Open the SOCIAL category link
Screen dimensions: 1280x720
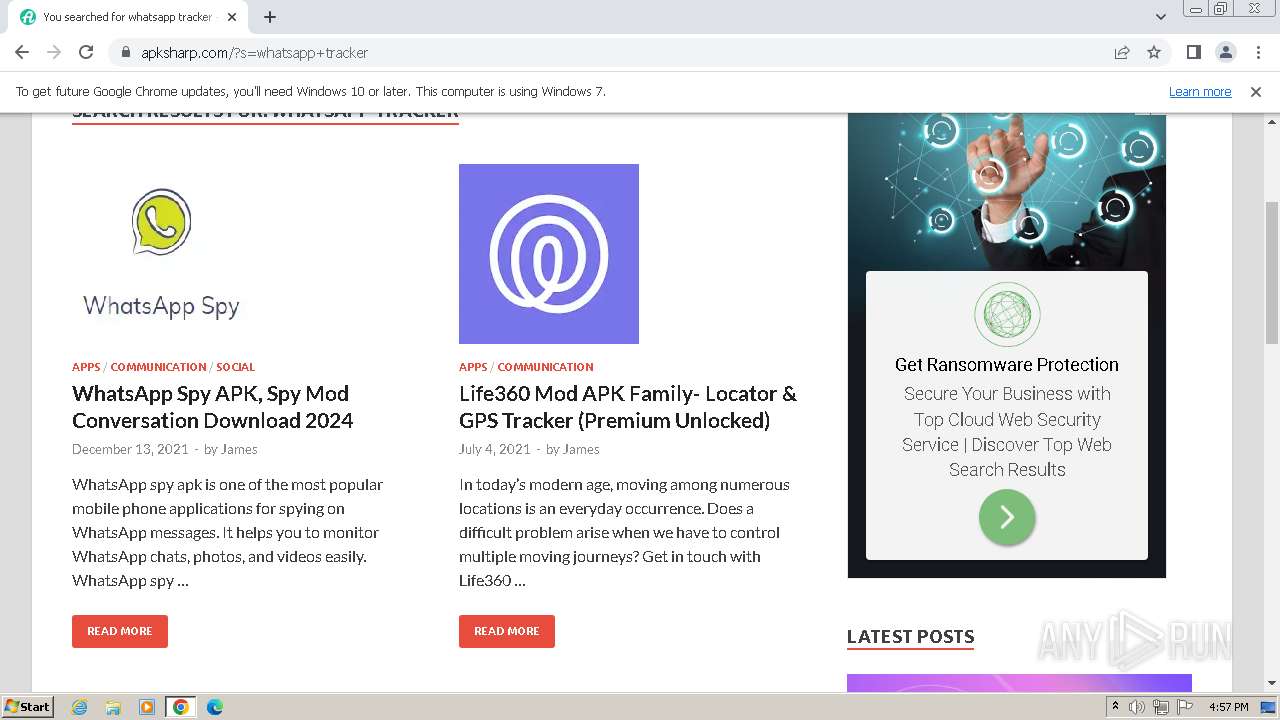[236, 367]
